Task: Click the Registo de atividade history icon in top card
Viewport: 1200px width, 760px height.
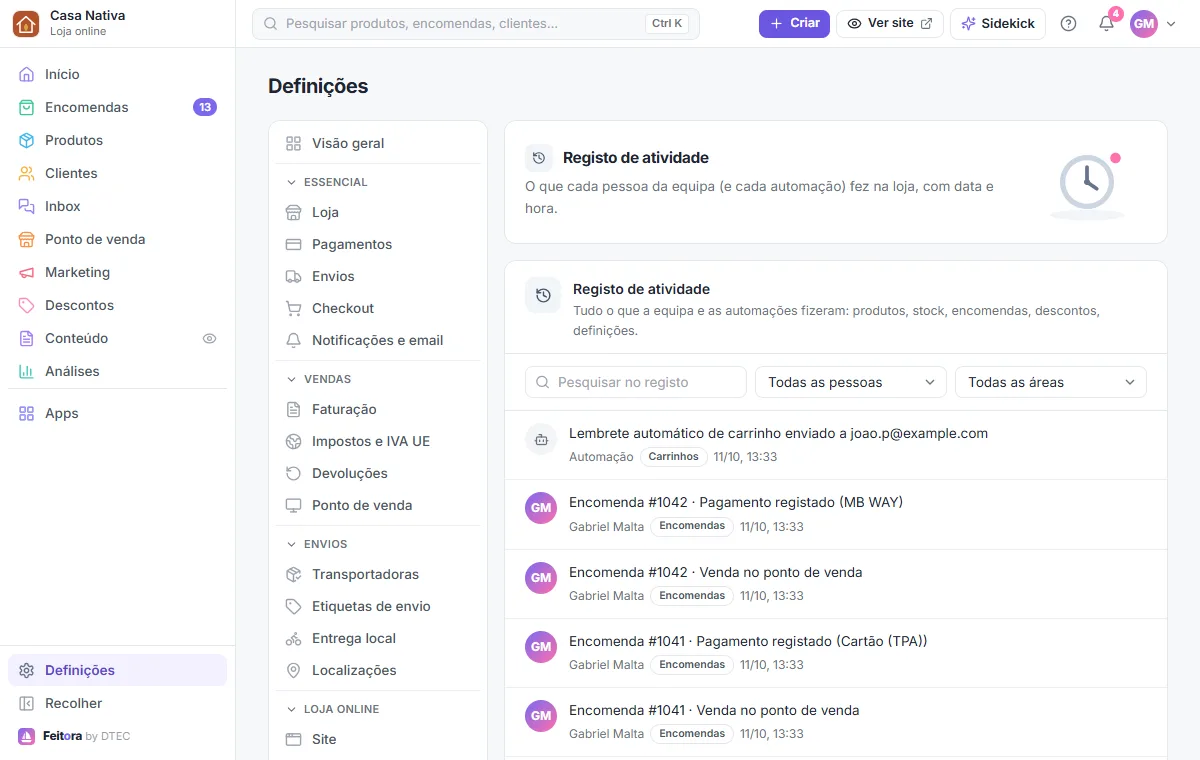Action: (539, 158)
